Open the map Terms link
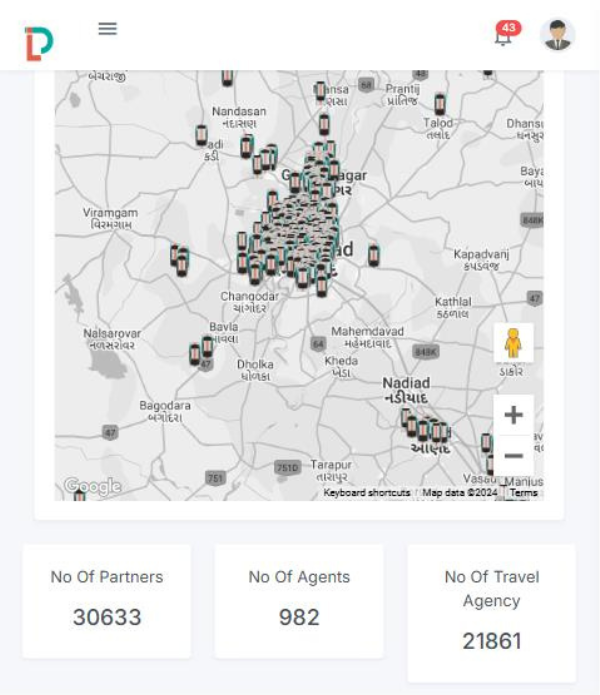600x695 pixels. pos(523,493)
